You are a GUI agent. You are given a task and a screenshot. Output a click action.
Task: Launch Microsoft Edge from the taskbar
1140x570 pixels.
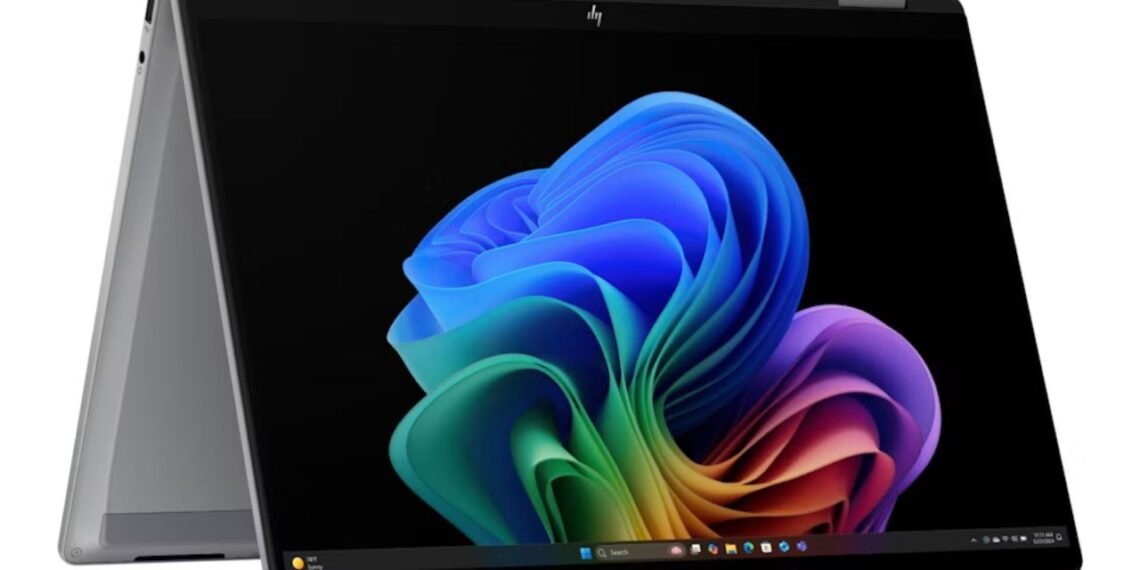point(748,547)
